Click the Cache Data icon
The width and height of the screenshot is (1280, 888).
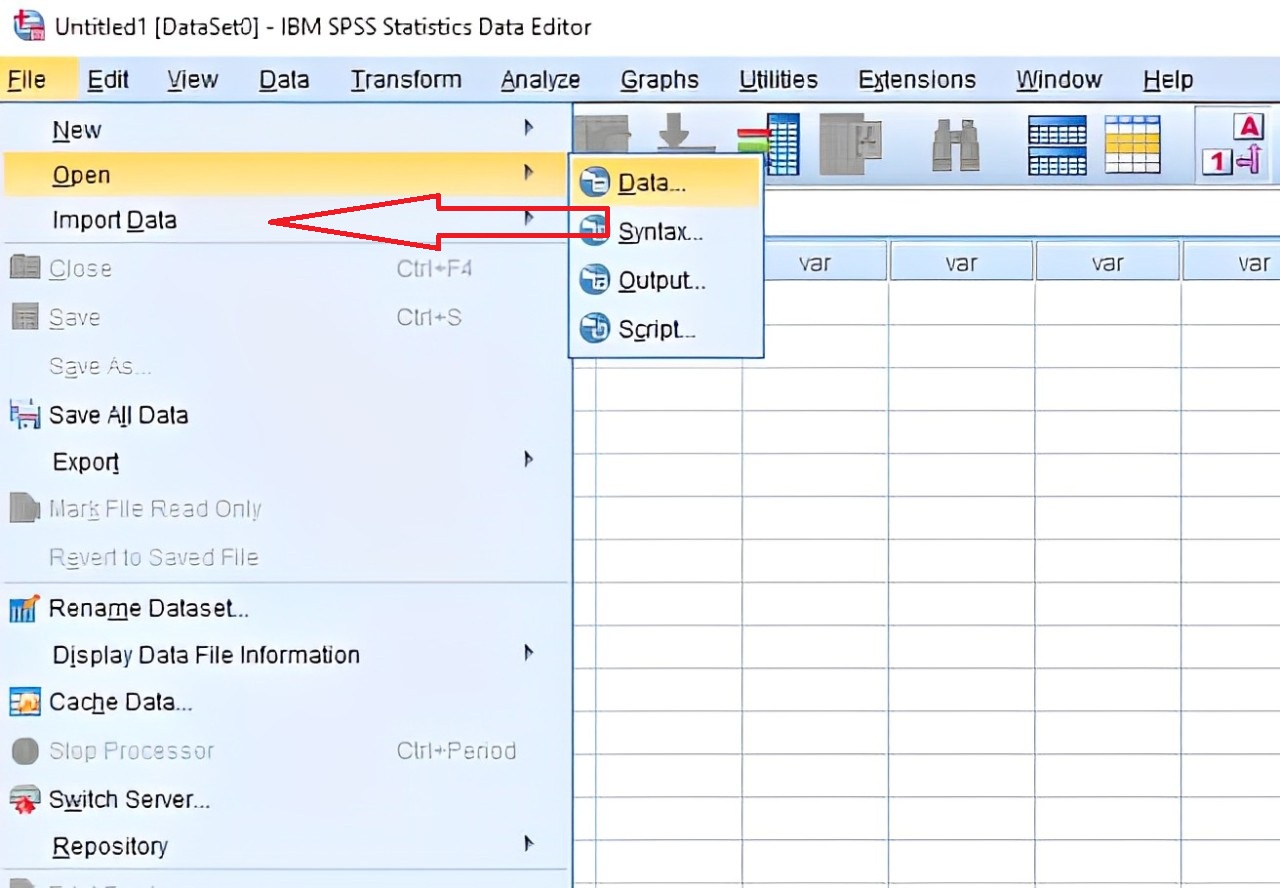24,702
